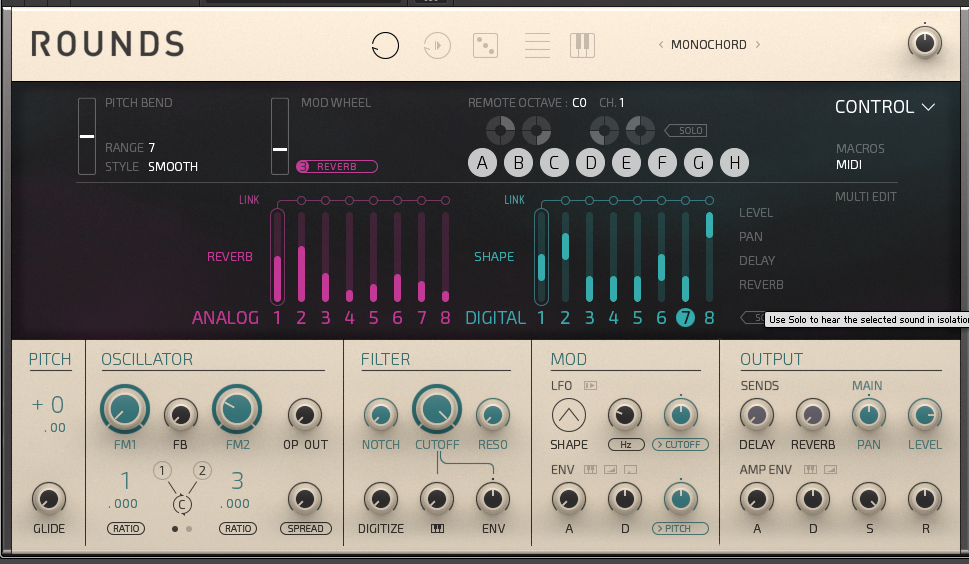Click digital SHAPE slider for voice 8

(x=709, y=256)
